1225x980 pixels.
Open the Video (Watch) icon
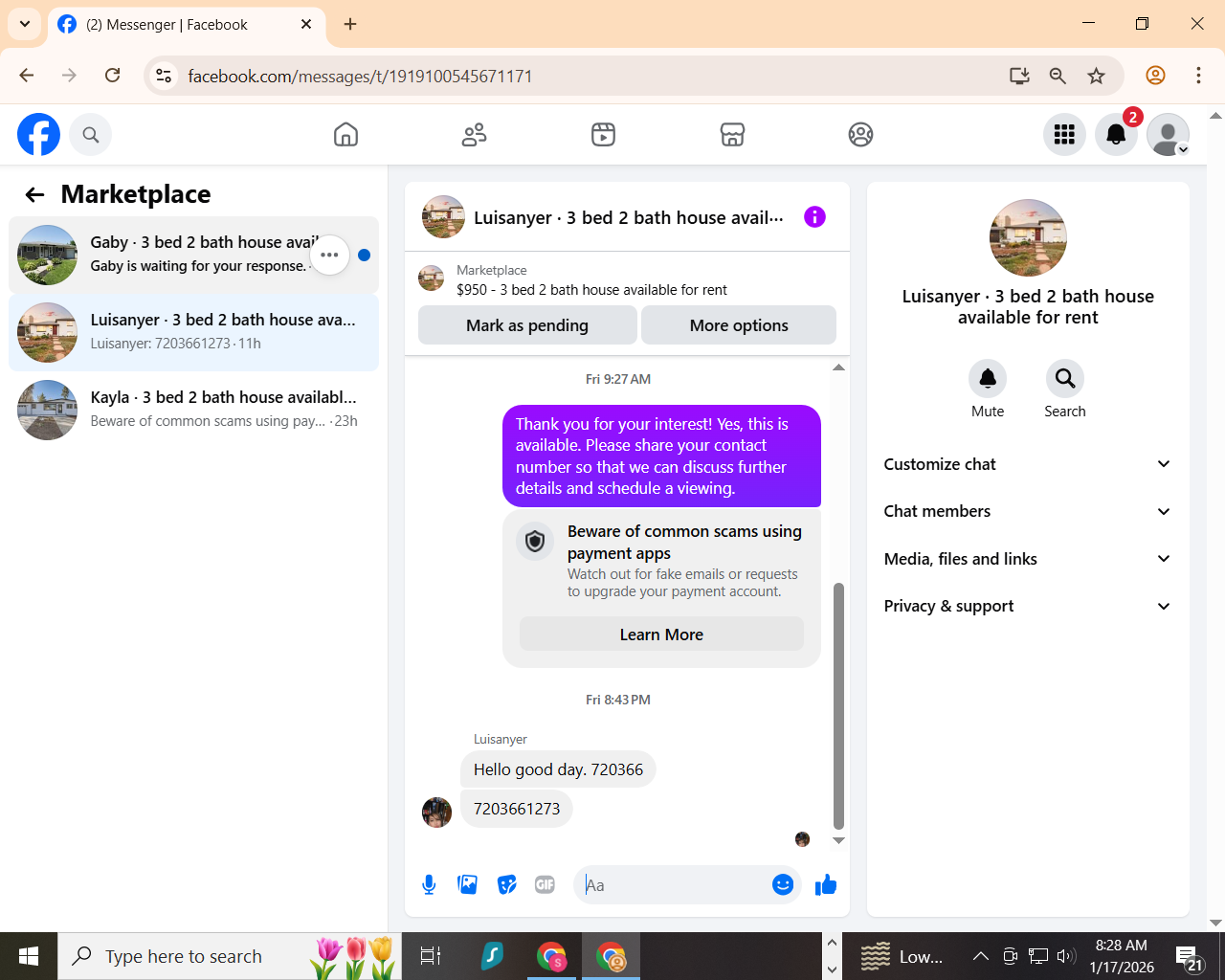point(603,135)
